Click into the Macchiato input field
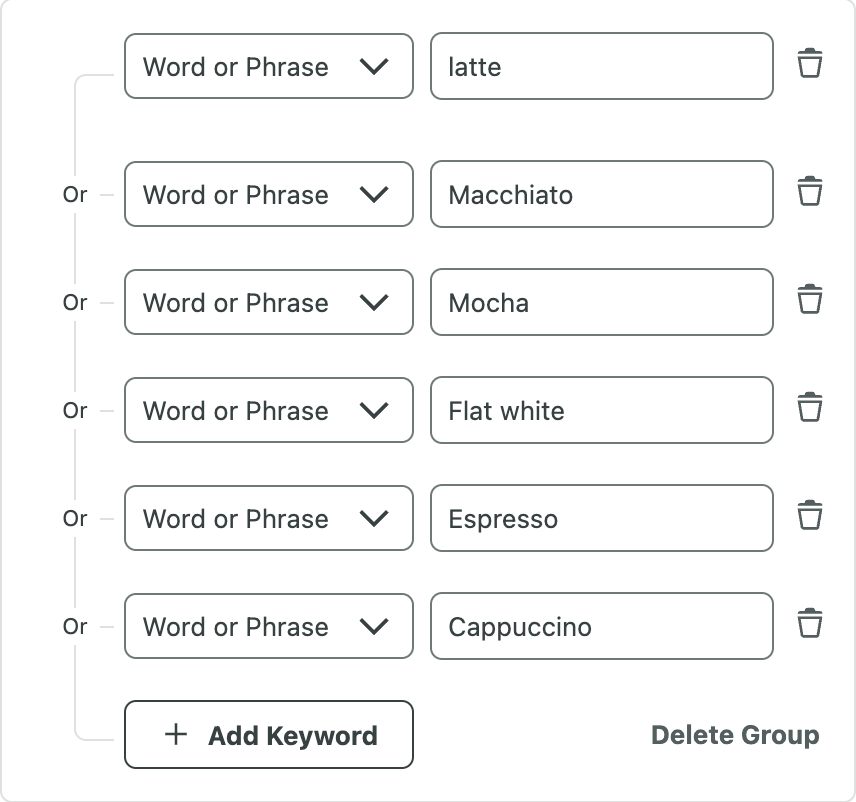The image size is (856, 802). pyautogui.click(x=602, y=194)
